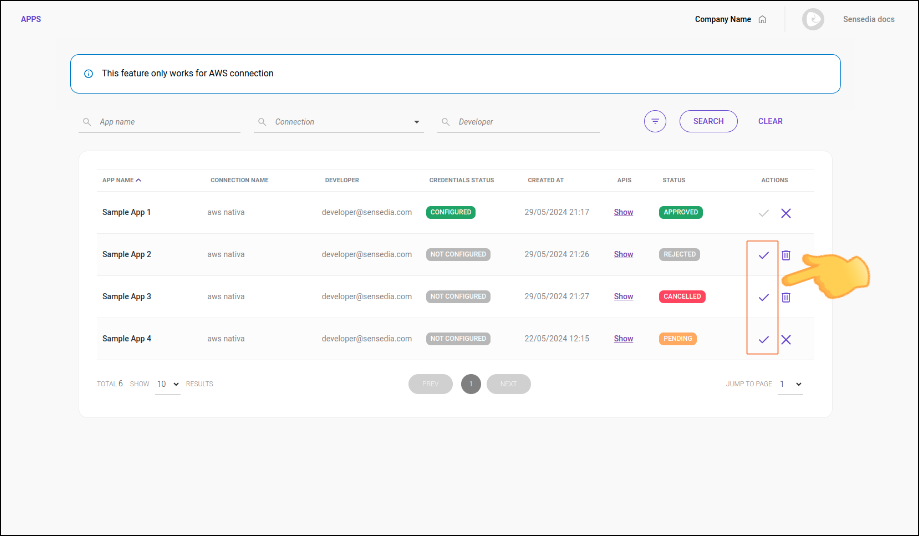
Task: Click the Created At column header
Action: point(545,180)
